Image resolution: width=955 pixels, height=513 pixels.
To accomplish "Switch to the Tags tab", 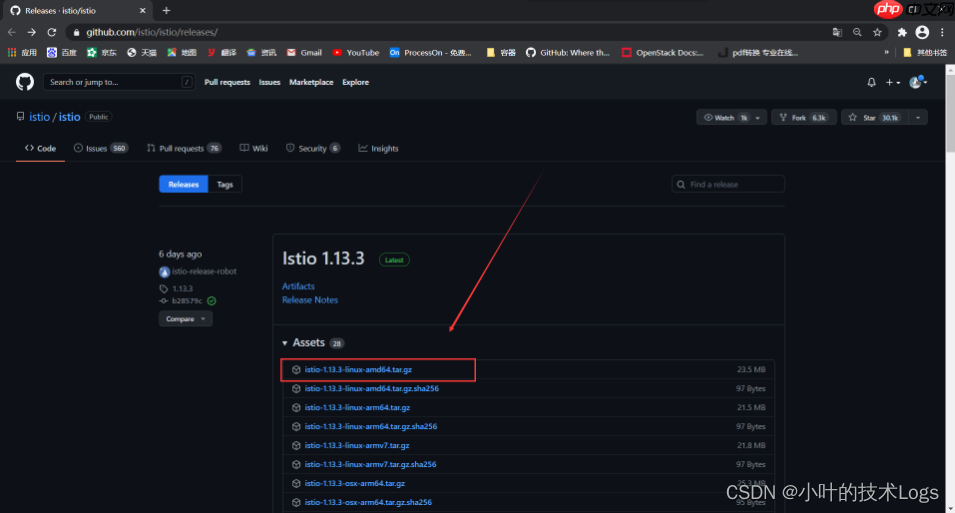I will (x=225, y=184).
